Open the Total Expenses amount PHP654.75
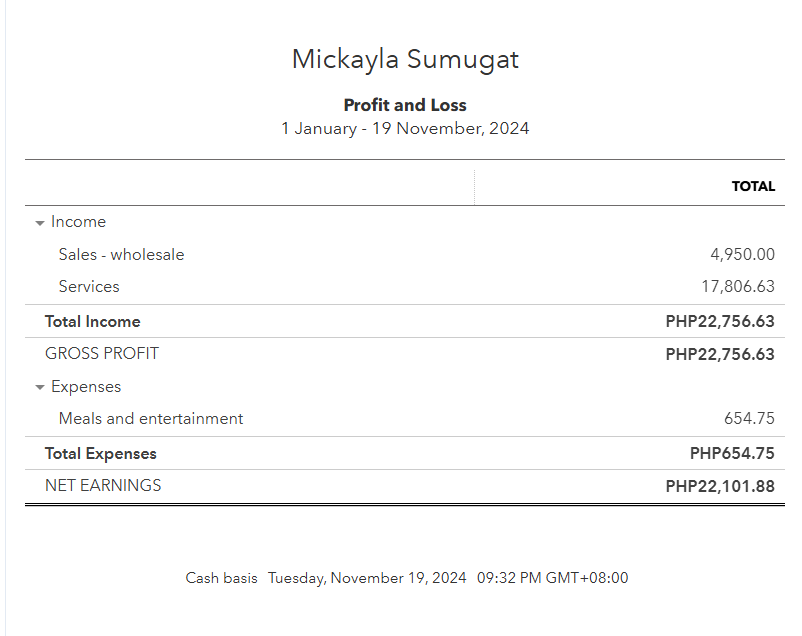Image resolution: width=802 pixels, height=636 pixels. (x=732, y=454)
